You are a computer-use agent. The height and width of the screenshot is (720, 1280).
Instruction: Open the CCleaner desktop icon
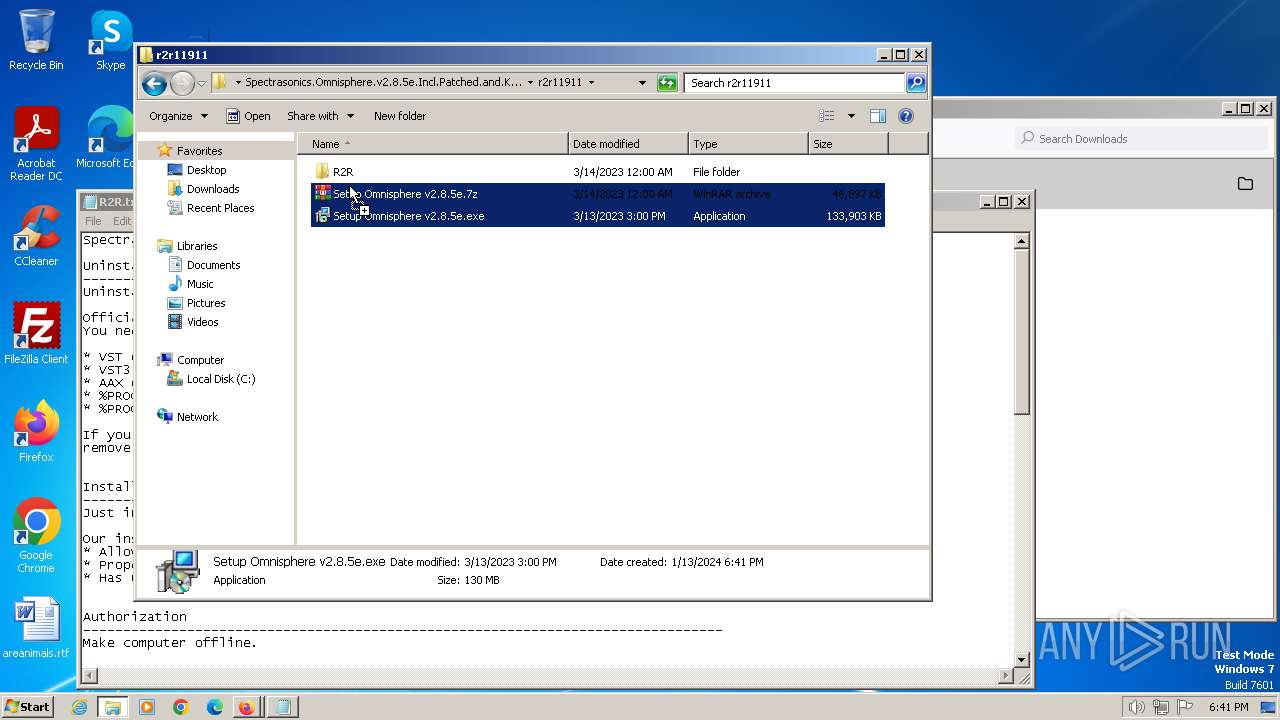coord(36,236)
